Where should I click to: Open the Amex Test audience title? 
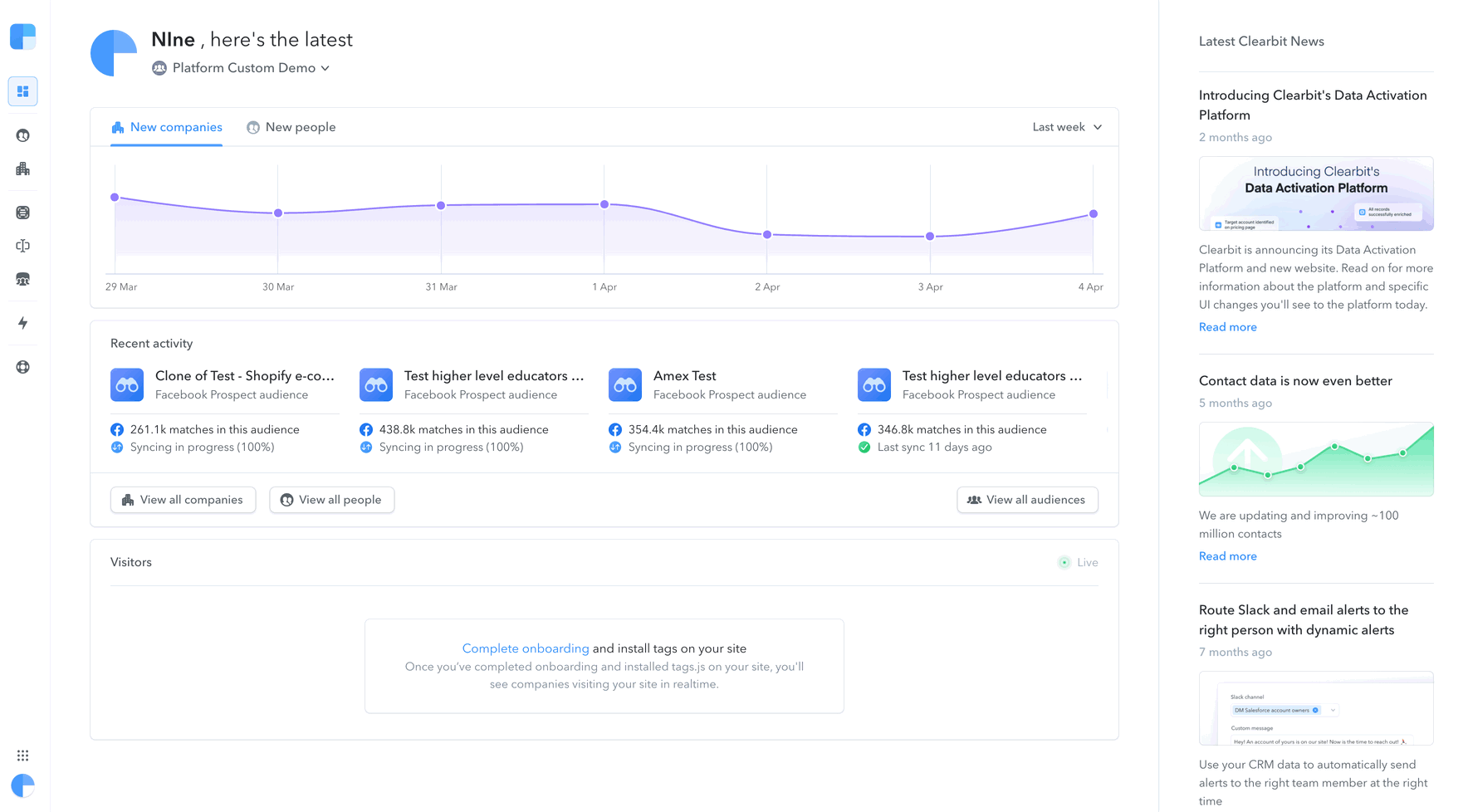pyautogui.click(x=684, y=376)
